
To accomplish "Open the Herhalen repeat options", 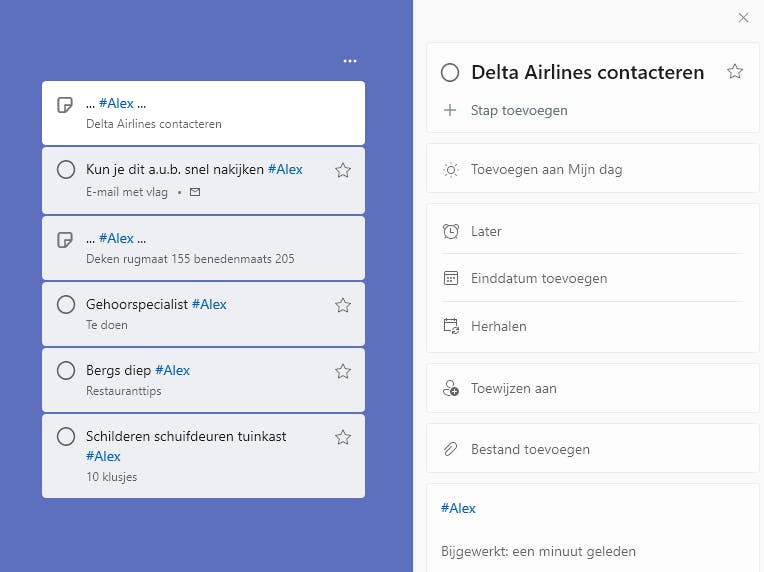I will 498,326.
